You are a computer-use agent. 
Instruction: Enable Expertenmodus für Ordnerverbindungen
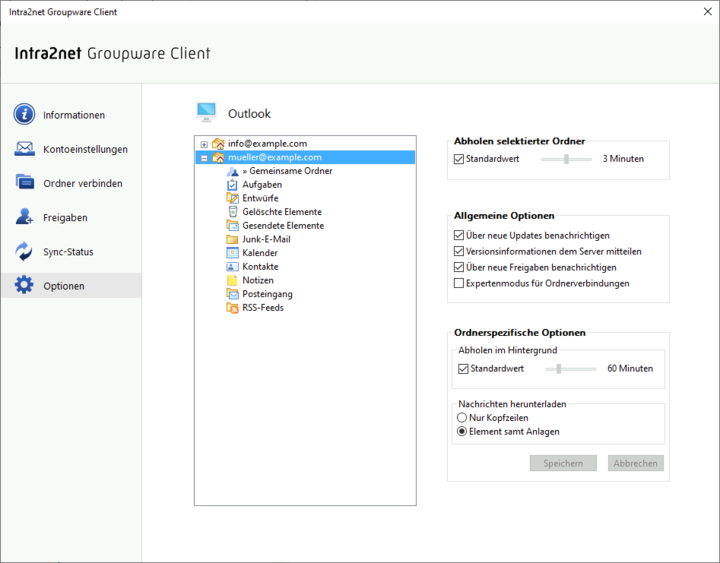click(459, 283)
